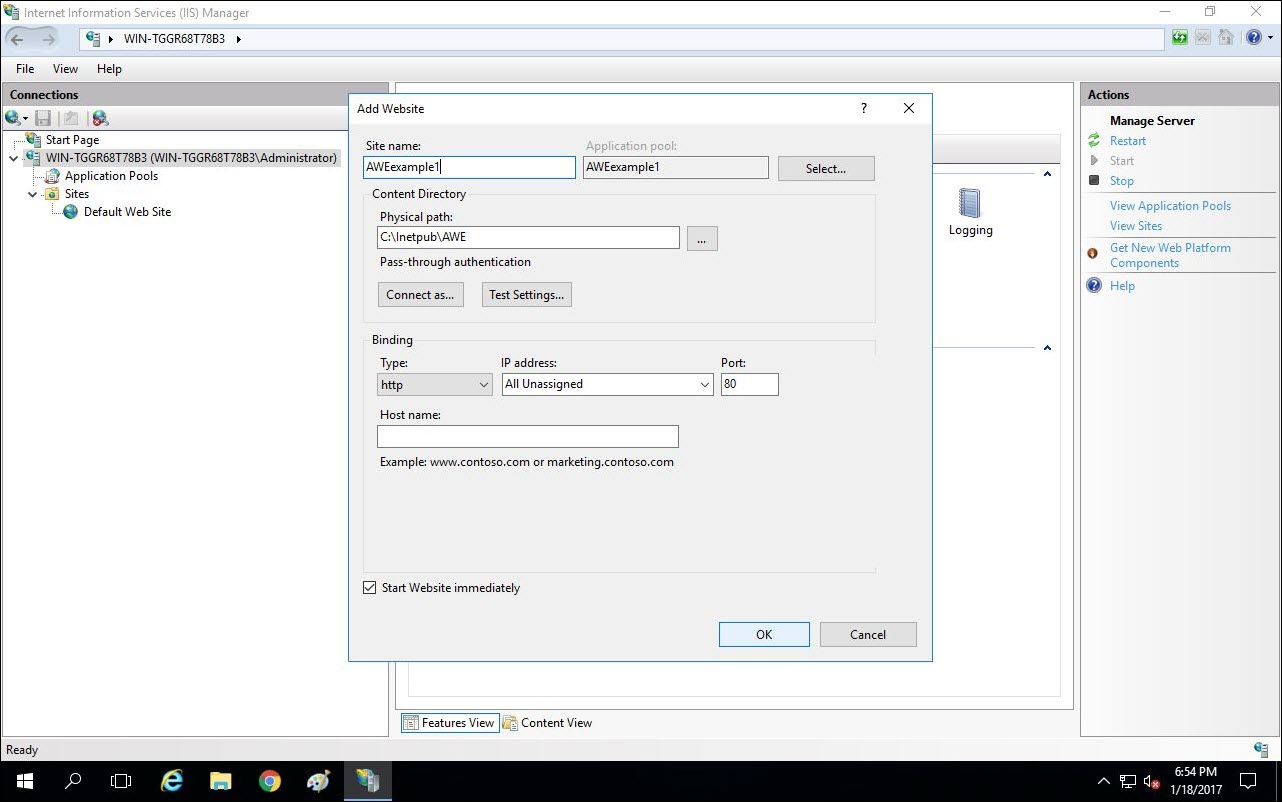Click the Restart action link
The width and height of the screenshot is (1282, 802).
(1128, 141)
